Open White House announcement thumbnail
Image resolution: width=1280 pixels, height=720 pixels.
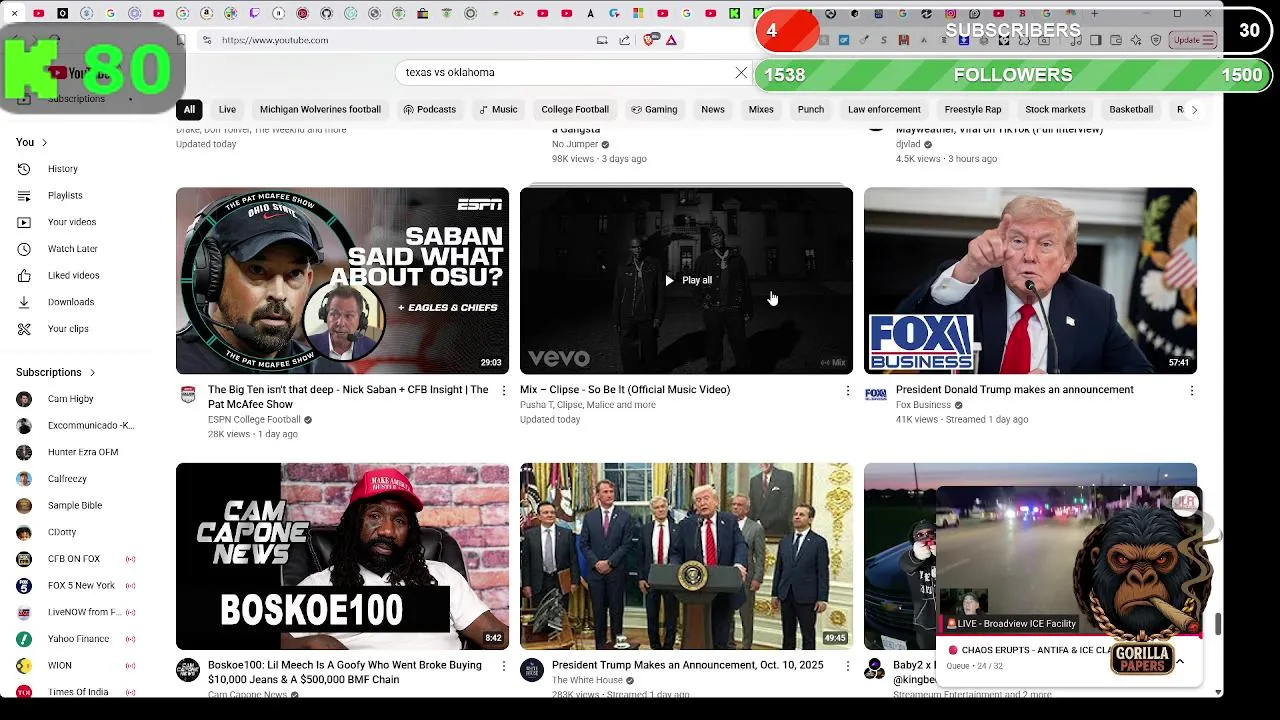pos(686,556)
